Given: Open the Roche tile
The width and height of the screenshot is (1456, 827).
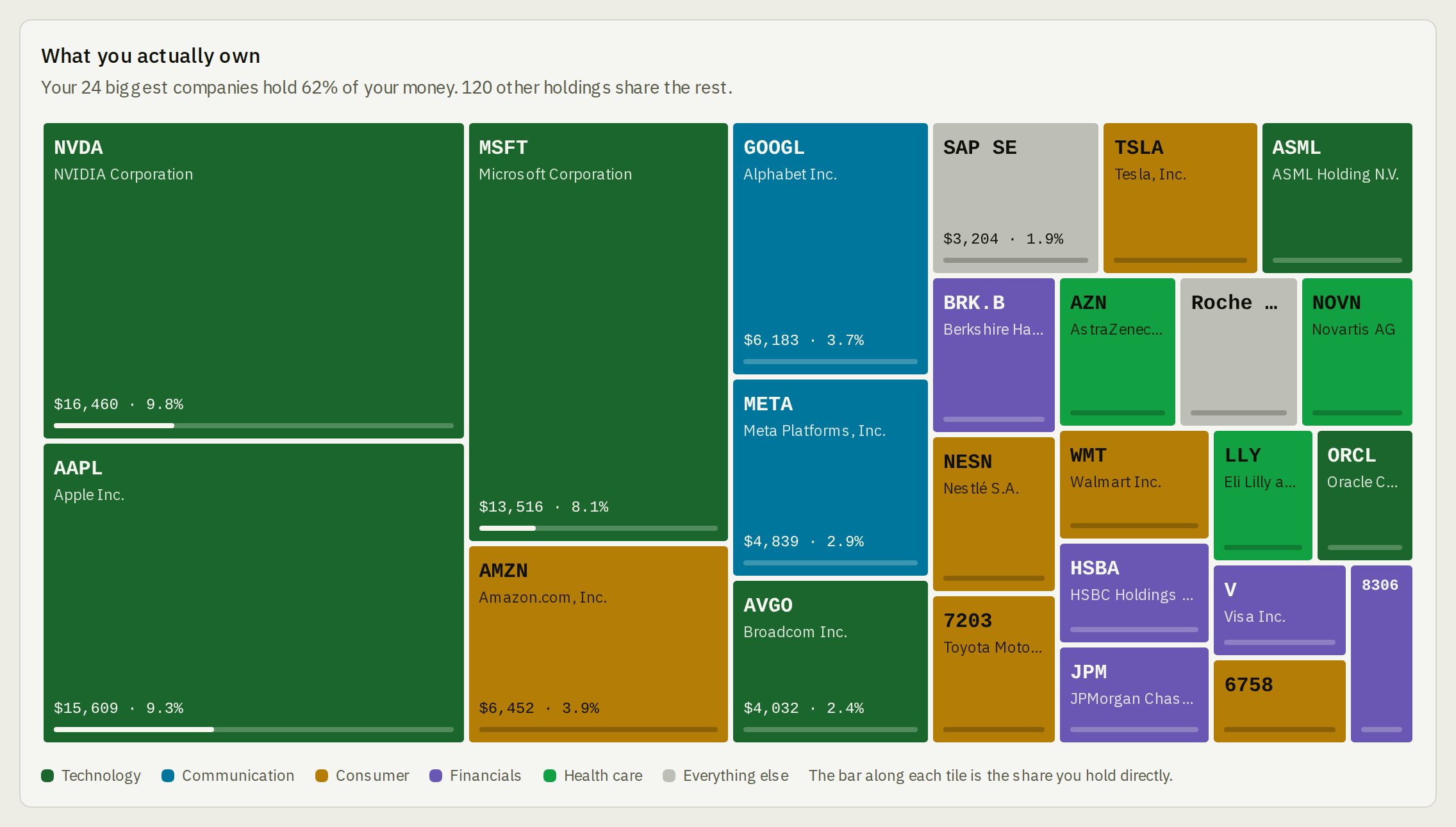Looking at the screenshot, I should (1239, 352).
